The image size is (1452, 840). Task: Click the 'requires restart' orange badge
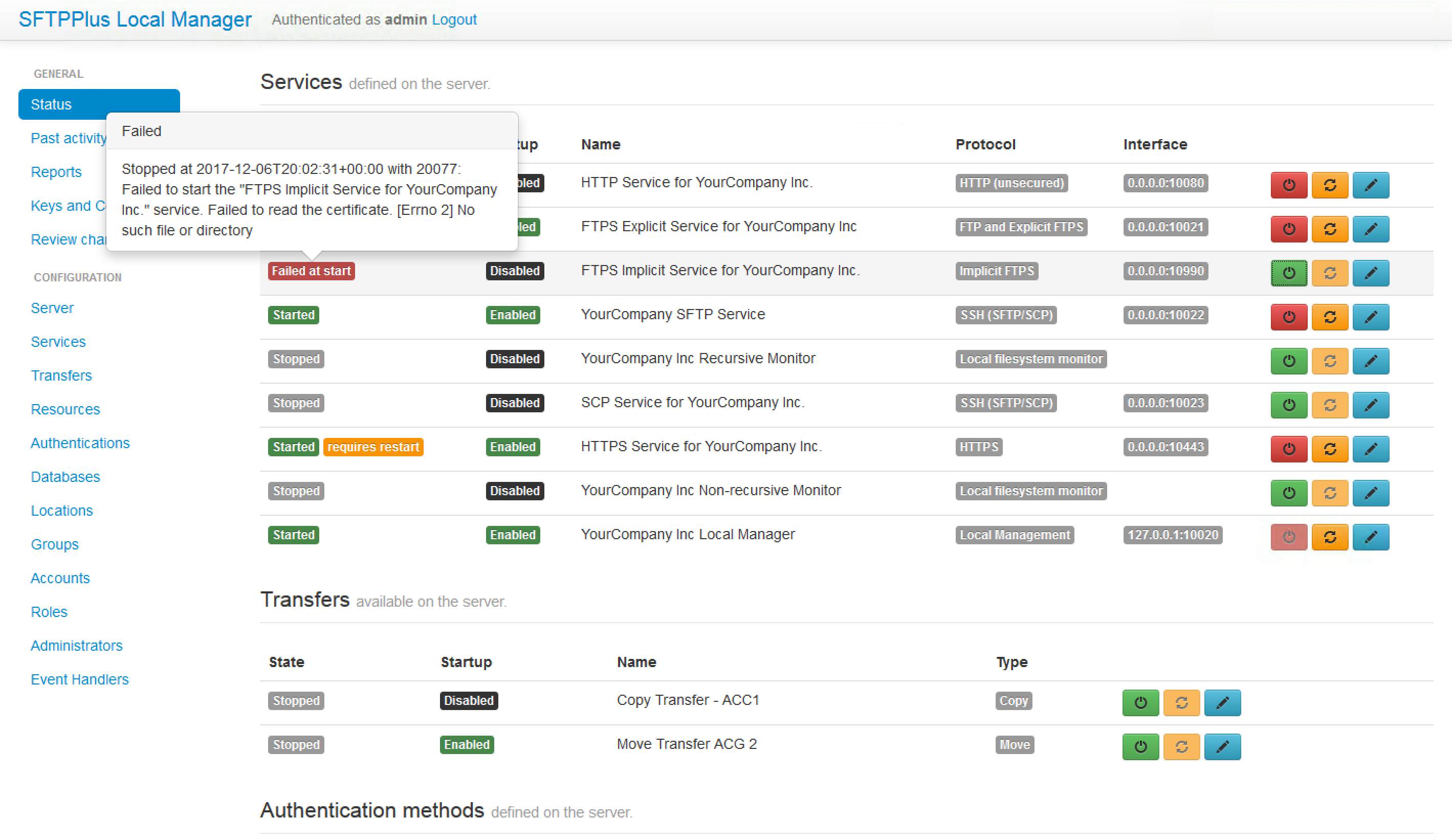click(373, 447)
